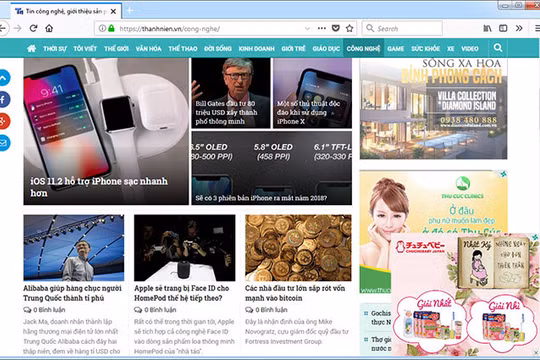Click the green secure padlock icon
This screenshot has width=540, height=360.
pos(111,28)
